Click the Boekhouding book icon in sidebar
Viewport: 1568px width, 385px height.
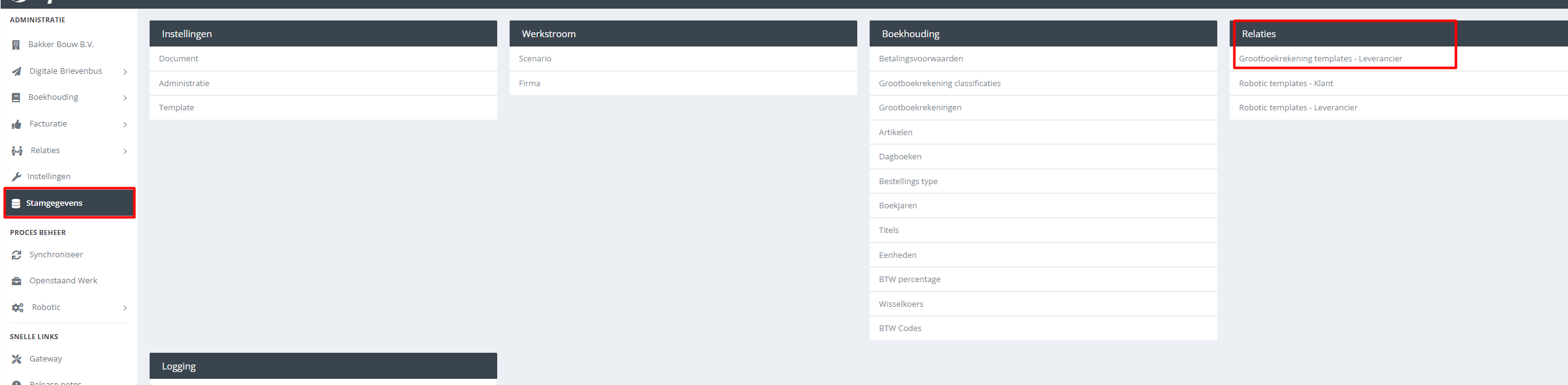point(16,97)
